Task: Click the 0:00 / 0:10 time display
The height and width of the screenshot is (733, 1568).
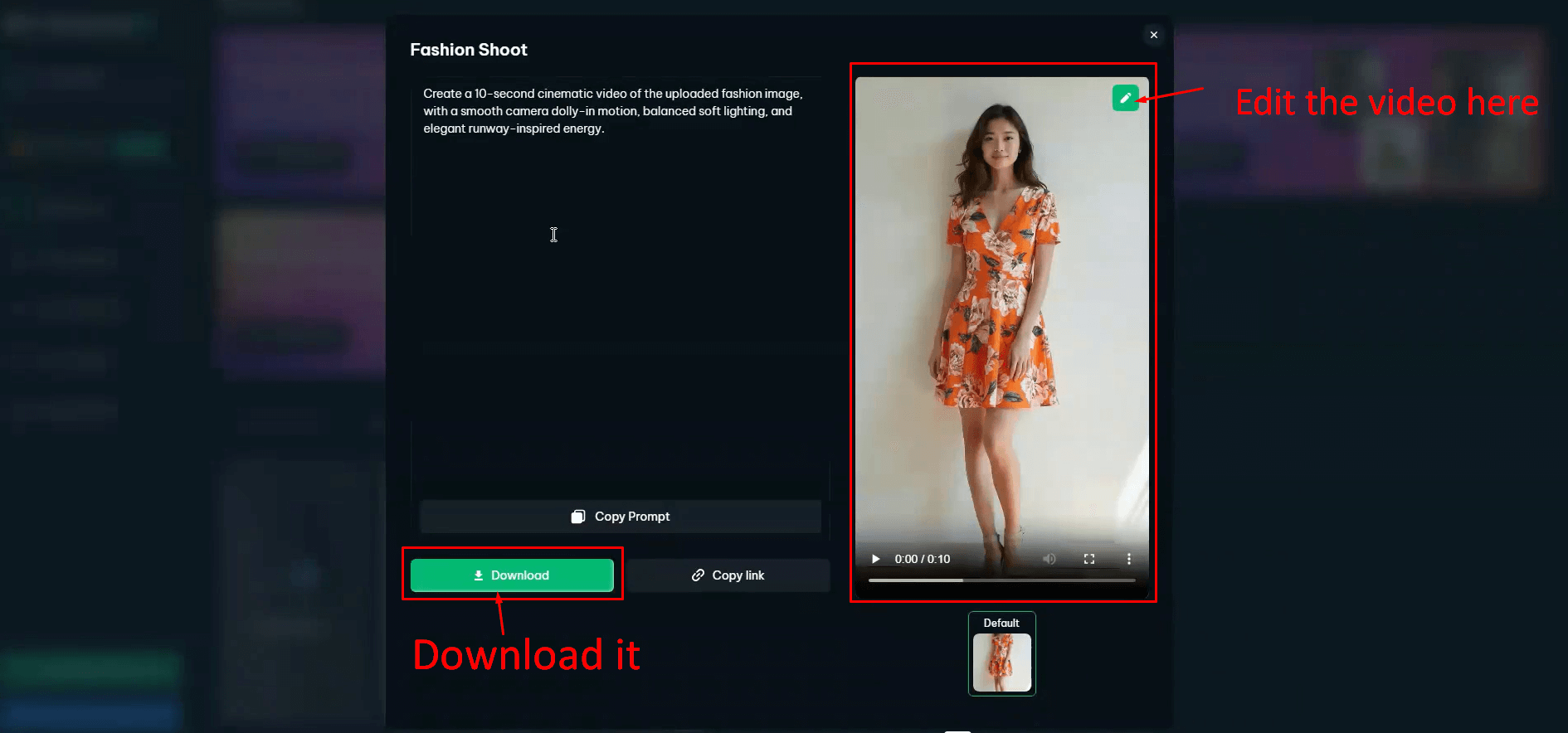Action: pyautogui.click(x=922, y=559)
